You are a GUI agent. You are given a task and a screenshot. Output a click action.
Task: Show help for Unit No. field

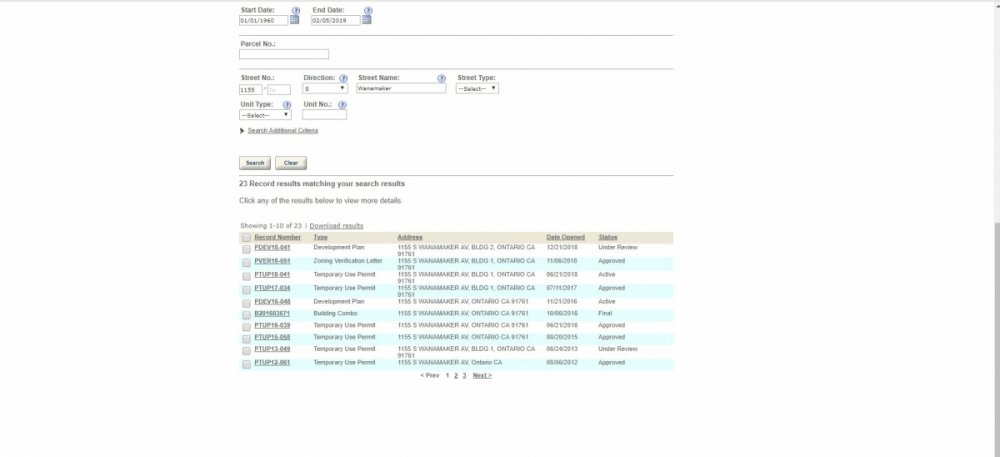tap(342, 105)
